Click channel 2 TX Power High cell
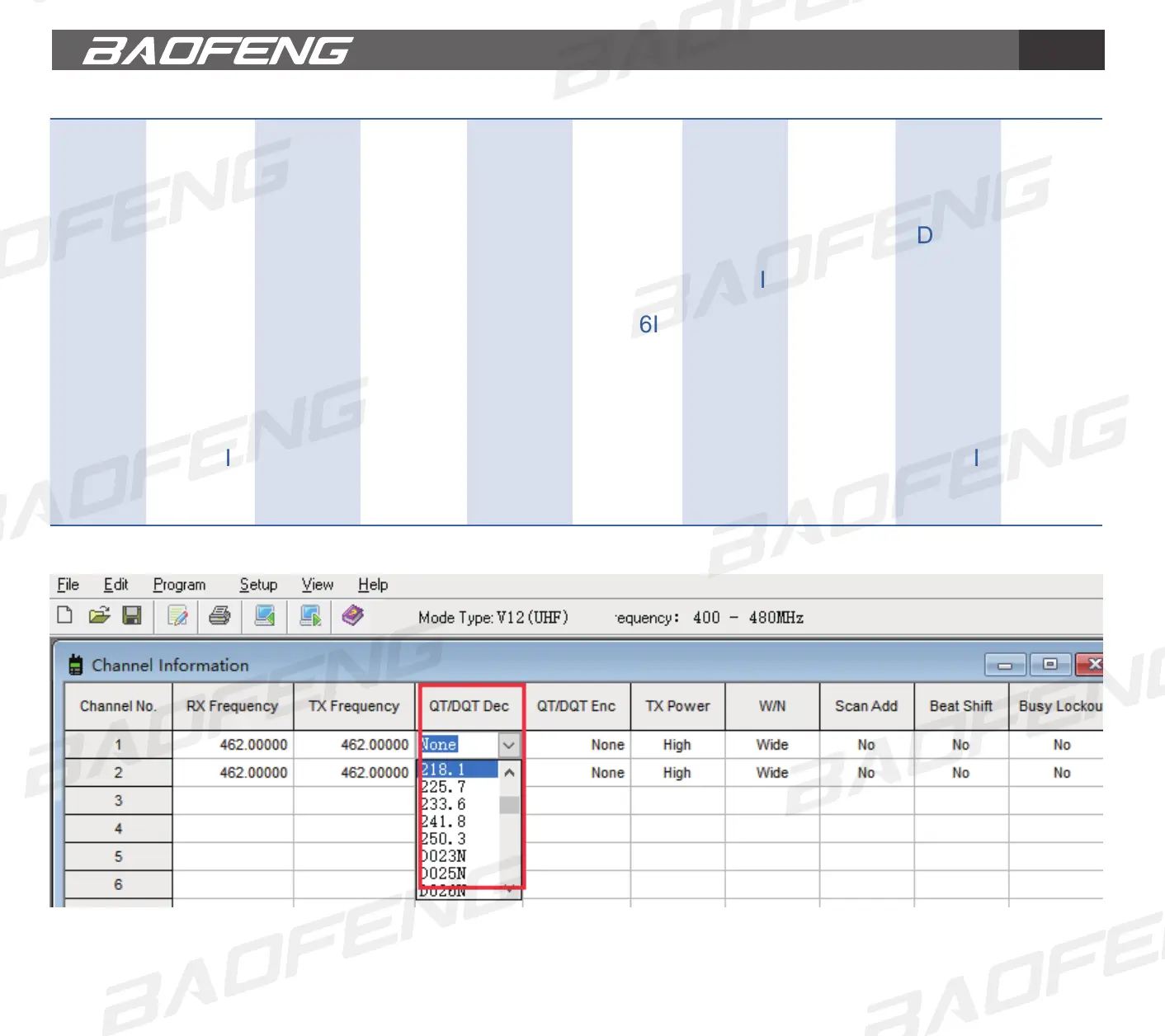 (677, 773)
